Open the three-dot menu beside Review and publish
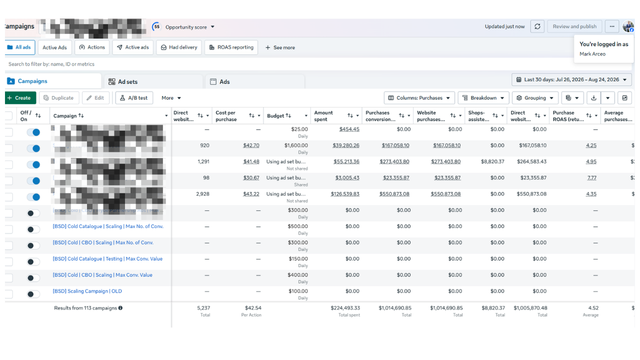The width and height of the screenshot is (640, 360). (612, 27)
